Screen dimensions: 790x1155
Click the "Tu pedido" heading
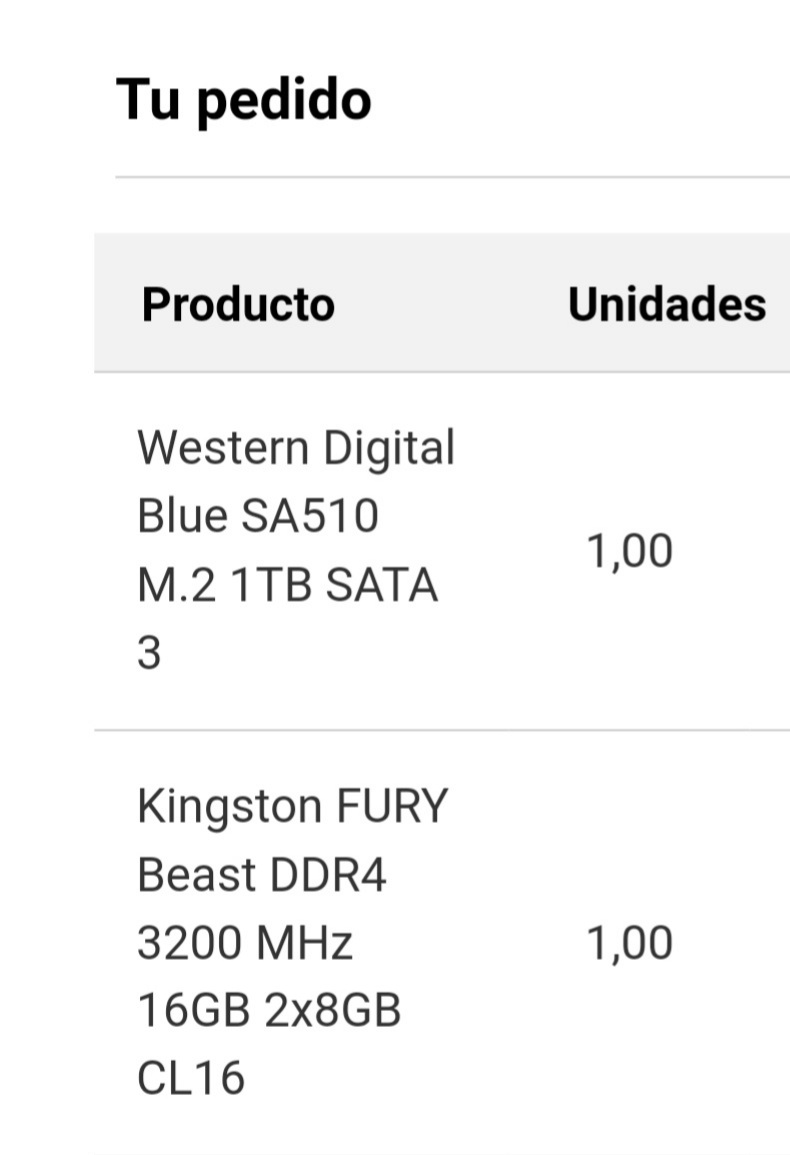coord(244,101)
